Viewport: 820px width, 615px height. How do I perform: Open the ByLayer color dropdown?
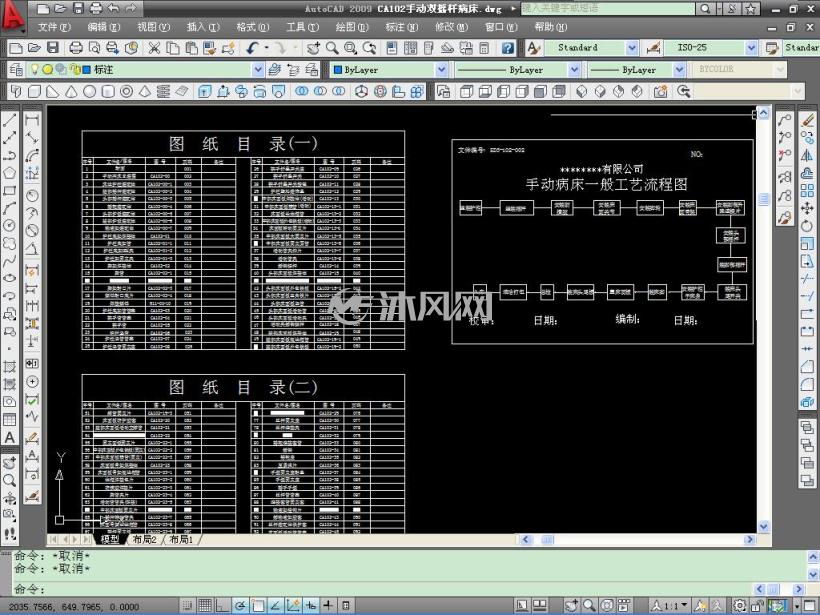click(x=441, y=70)
